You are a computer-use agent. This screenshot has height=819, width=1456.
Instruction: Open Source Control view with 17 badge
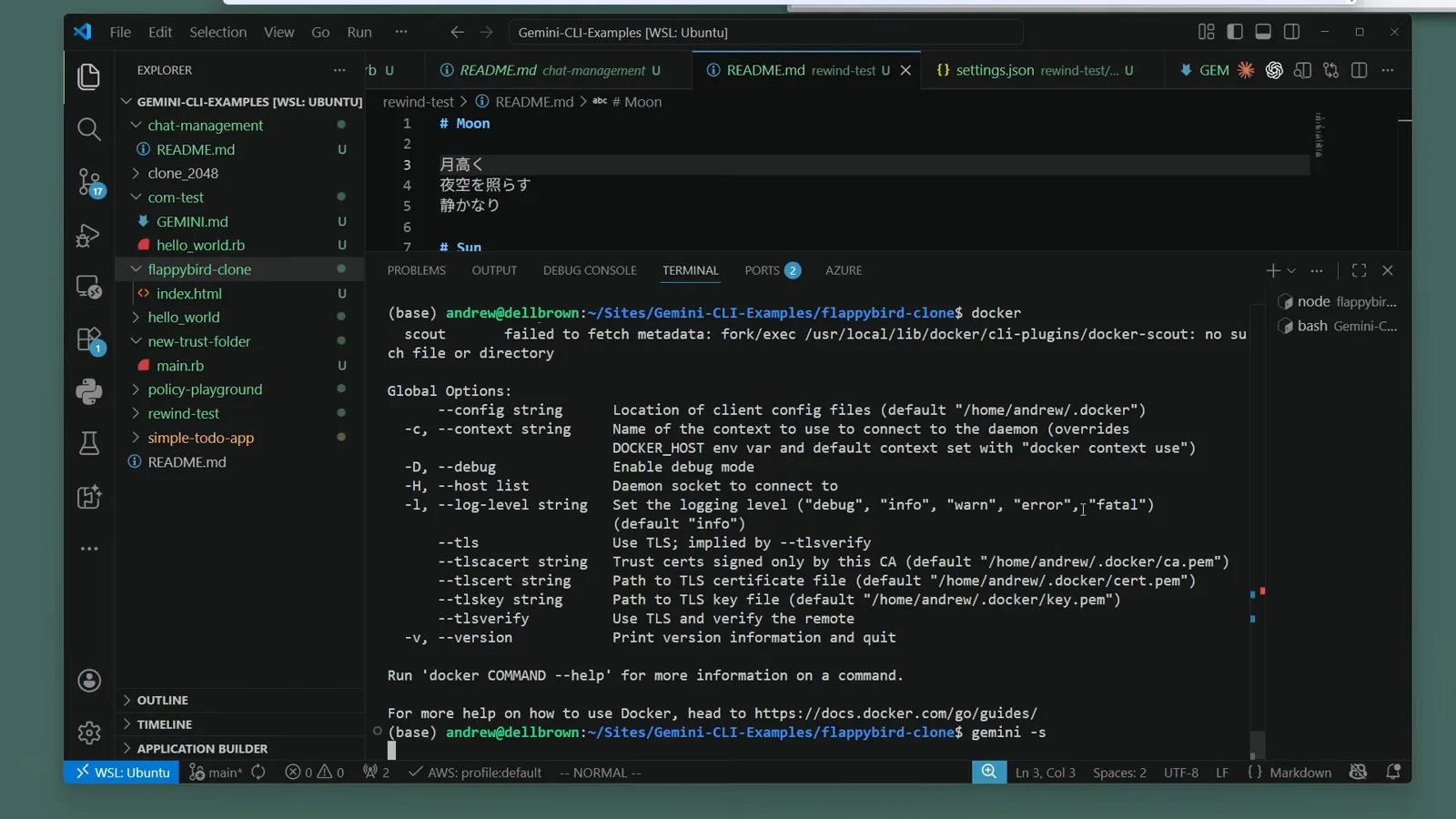point(89,182)
